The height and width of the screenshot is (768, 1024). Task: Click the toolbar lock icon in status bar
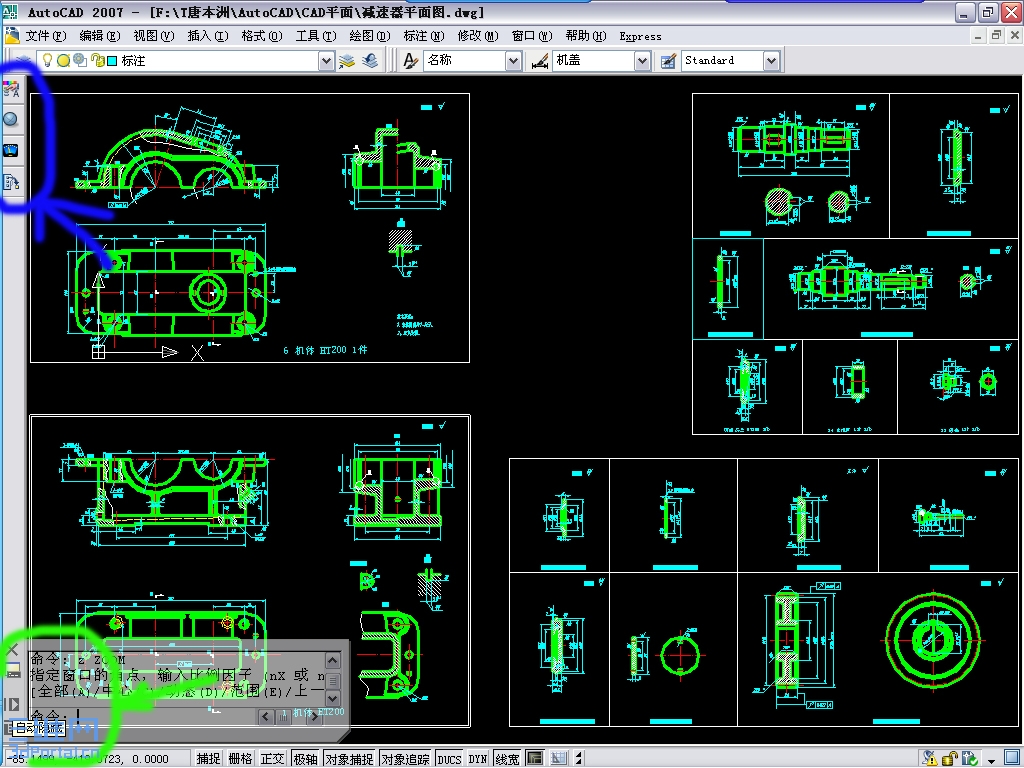point(949,759)
